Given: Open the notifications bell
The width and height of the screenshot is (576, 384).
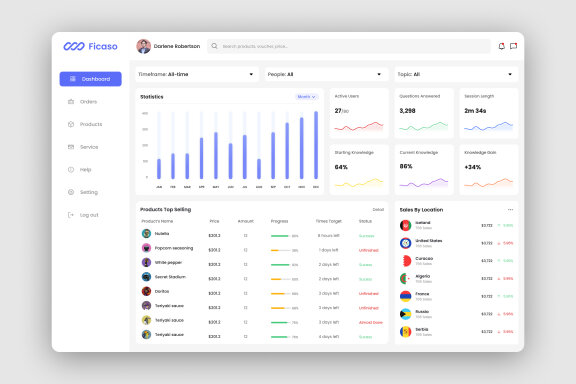Looking at the screenshot, I should 501,46.
